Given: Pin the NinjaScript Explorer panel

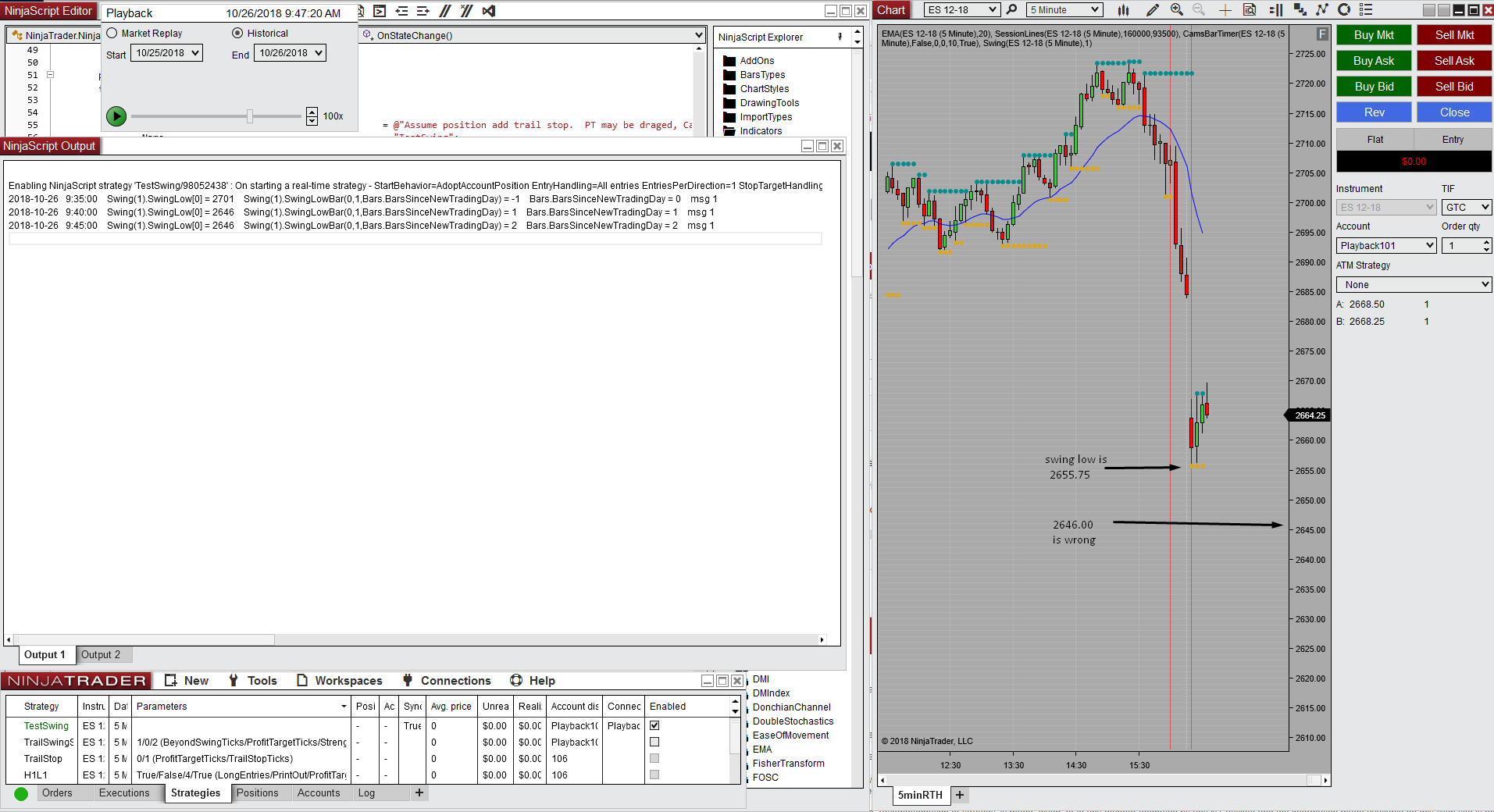Looking at the screenshot, I should [x=840, y=37].
